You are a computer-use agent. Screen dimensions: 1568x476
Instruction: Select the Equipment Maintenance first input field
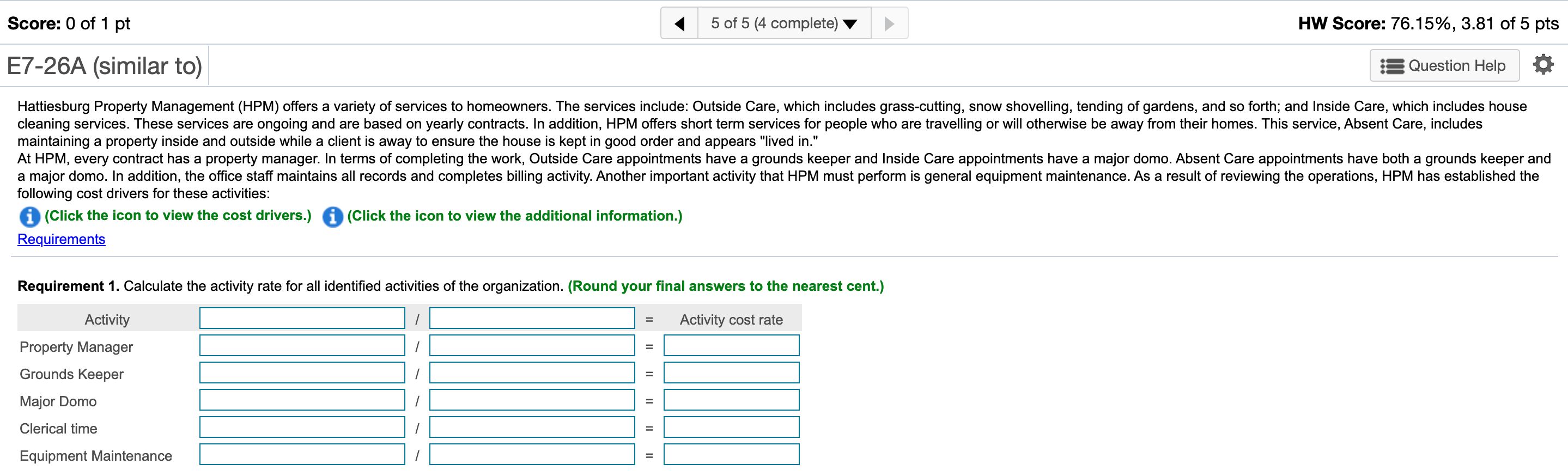[x=302, y=454]
